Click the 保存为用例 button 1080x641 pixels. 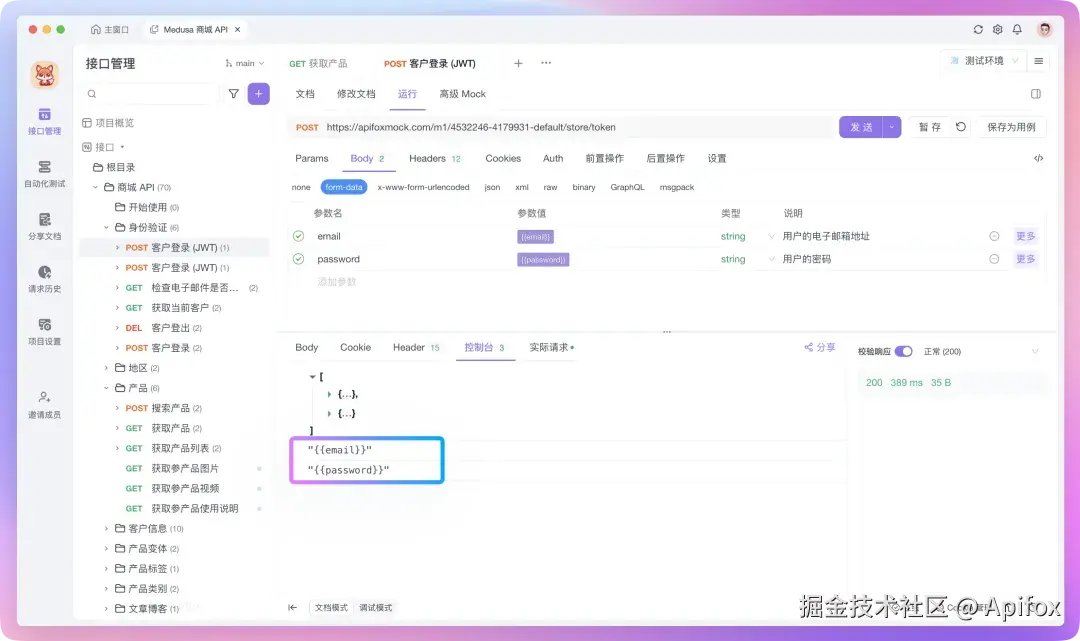(x=1012, y=127)
